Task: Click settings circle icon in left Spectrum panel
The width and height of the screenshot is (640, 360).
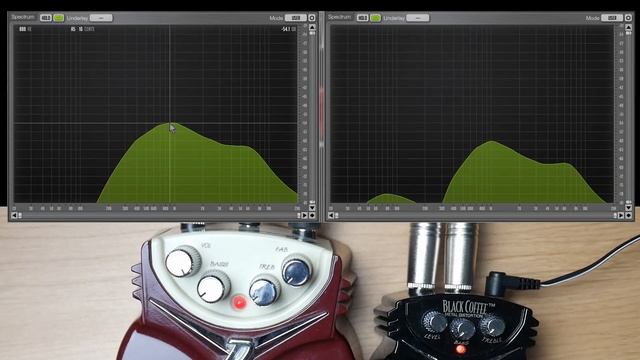Action: (312, 18)
